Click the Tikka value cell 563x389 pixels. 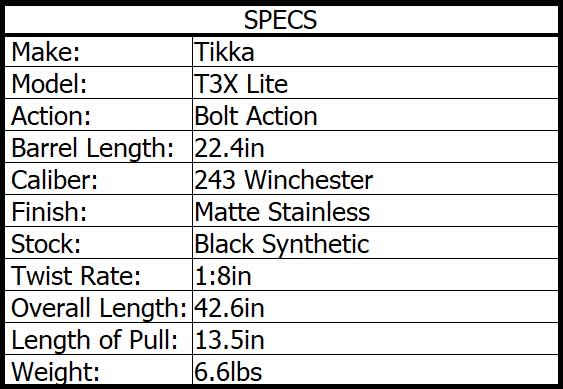pos(375,52)
